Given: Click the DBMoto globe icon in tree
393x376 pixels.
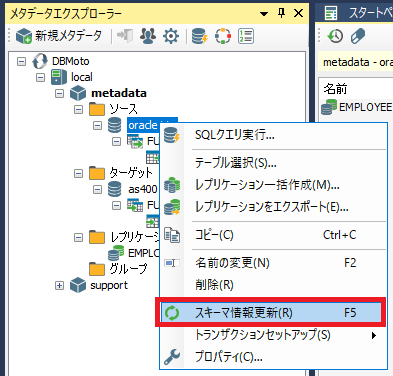Looking at the screenshot, I should [40, 61].
